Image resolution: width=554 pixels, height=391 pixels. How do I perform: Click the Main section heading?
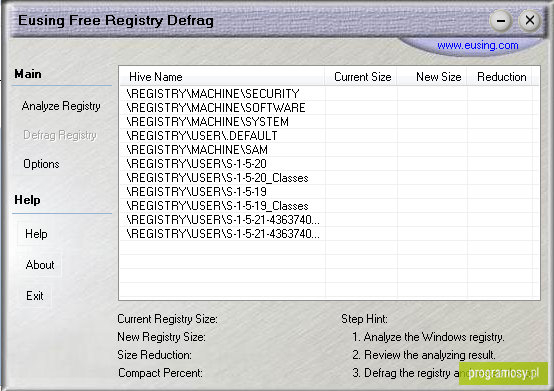pos(28,74)
